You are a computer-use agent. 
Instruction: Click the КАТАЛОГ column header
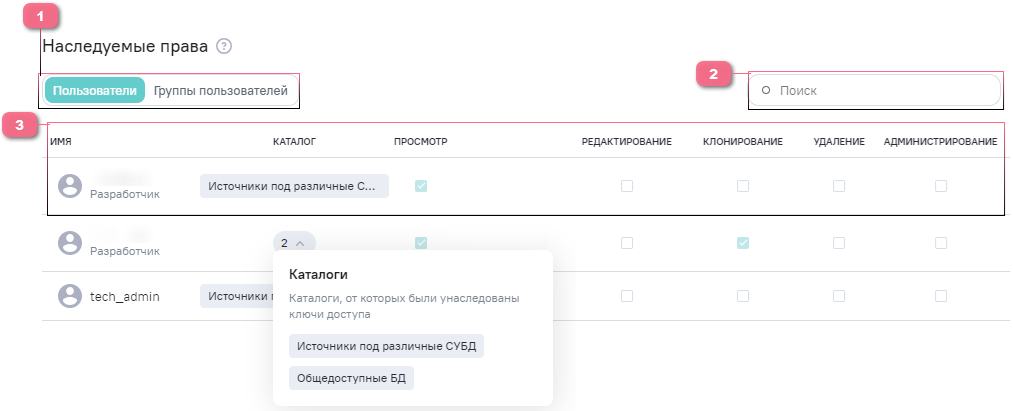pos(294,142)
